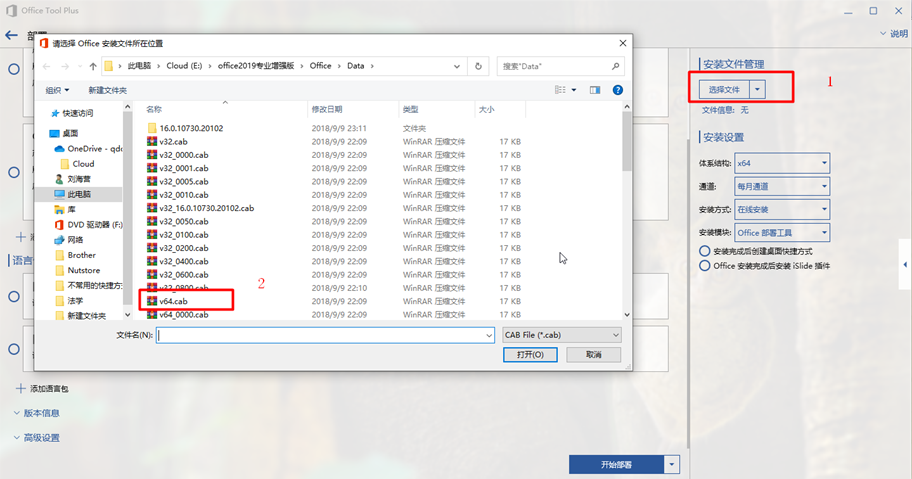Click the back arrow in Office Tool Plus
Image resolution: width=912 pixels, height=479 pixels.
coord(12,35)
